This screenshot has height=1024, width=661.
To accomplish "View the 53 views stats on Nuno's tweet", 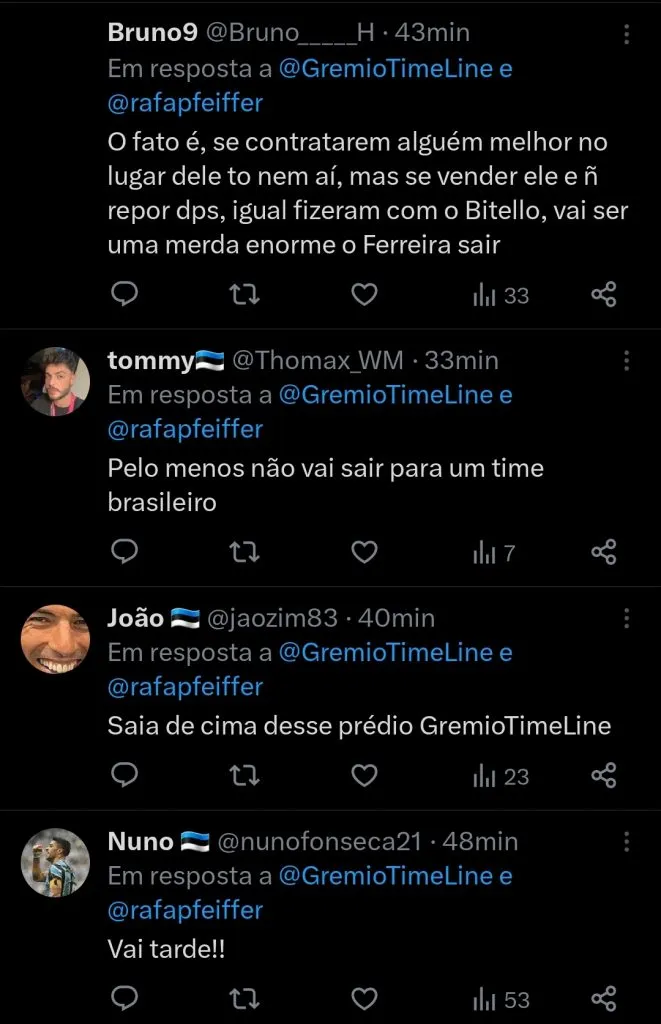I will coord(492,998).
